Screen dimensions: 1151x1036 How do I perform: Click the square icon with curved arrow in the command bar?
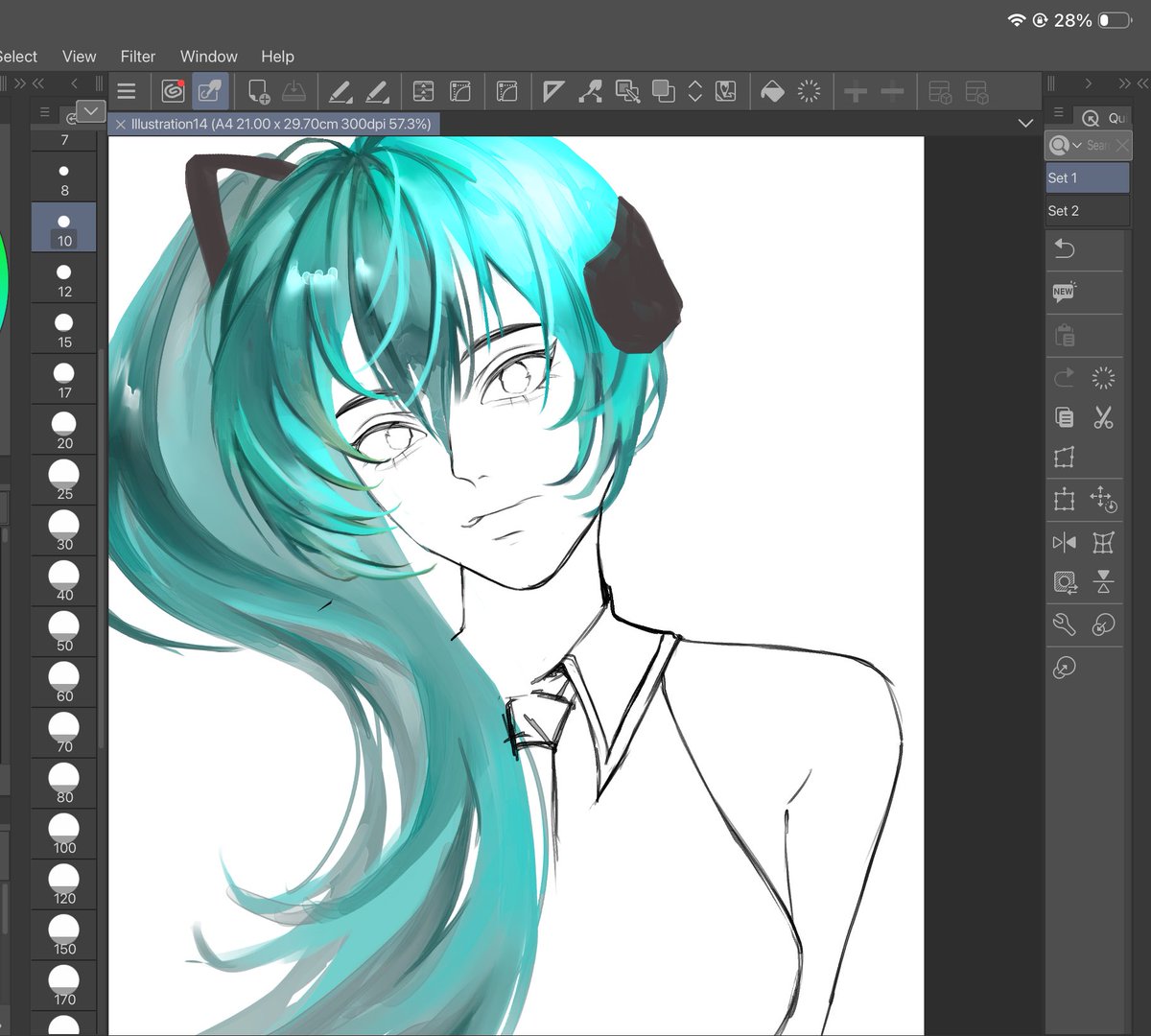point(726,92)
